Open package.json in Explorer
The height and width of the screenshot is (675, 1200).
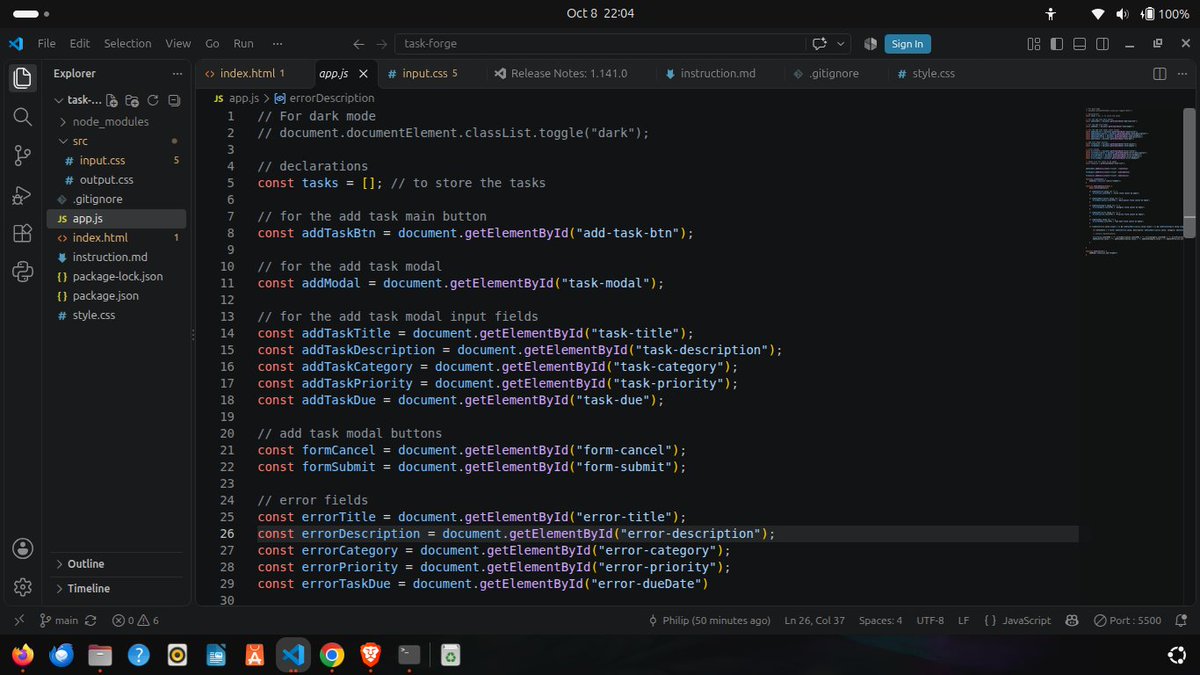coord(105,296)
